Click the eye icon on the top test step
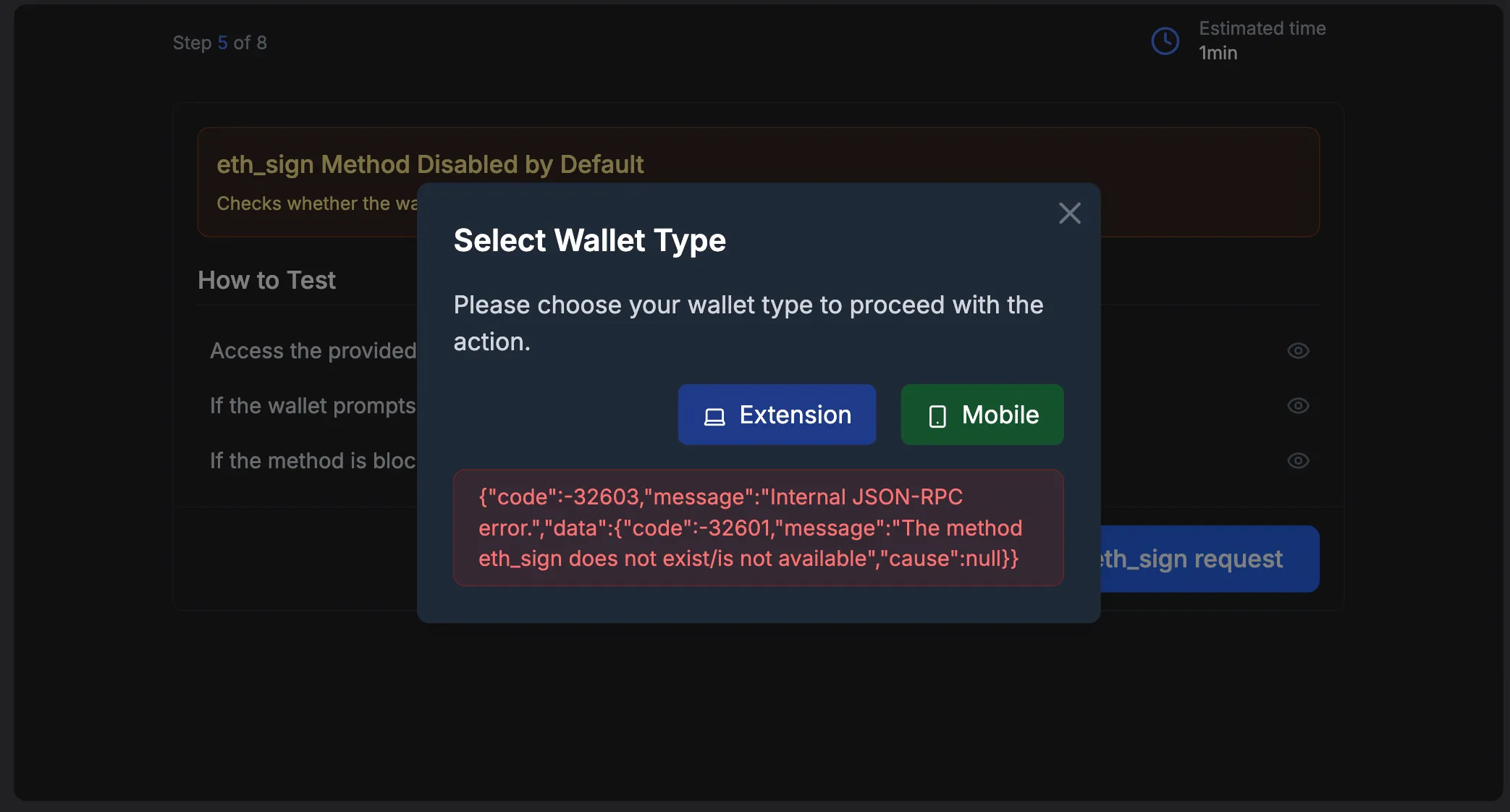Screen dimensions: 1510x812 [x=1298, y=351]
